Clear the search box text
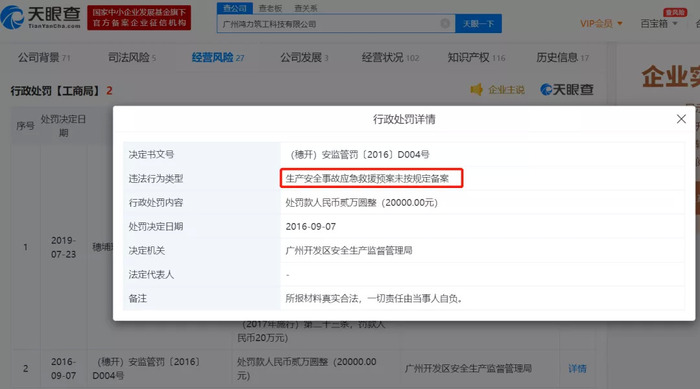Screen dimensions: 700x389 pyautogui.click(x=445, y=23)
